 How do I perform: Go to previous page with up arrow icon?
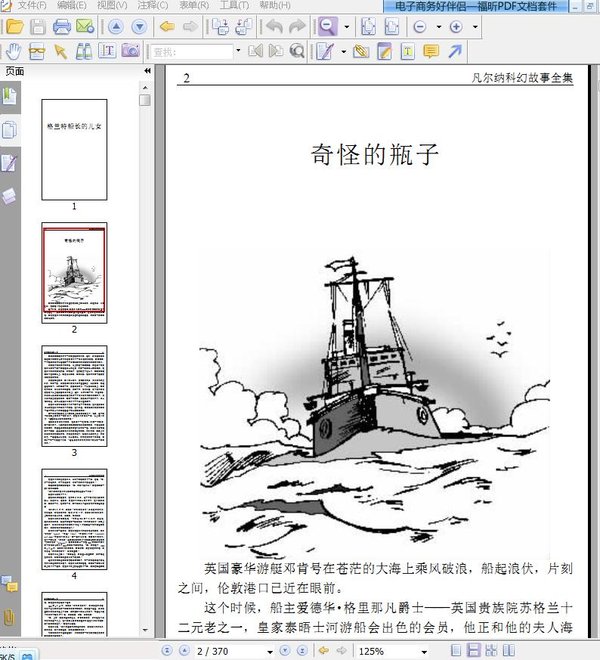click(116, 27)
